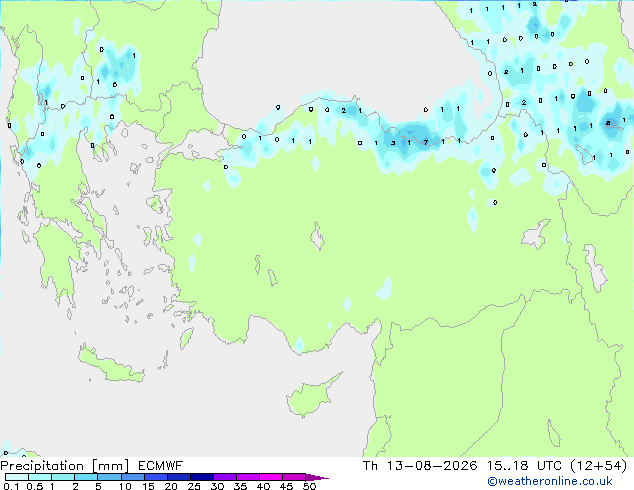Click the 0.1–0.5 mm legend color box
634x490 pixels.
point(17,477)
